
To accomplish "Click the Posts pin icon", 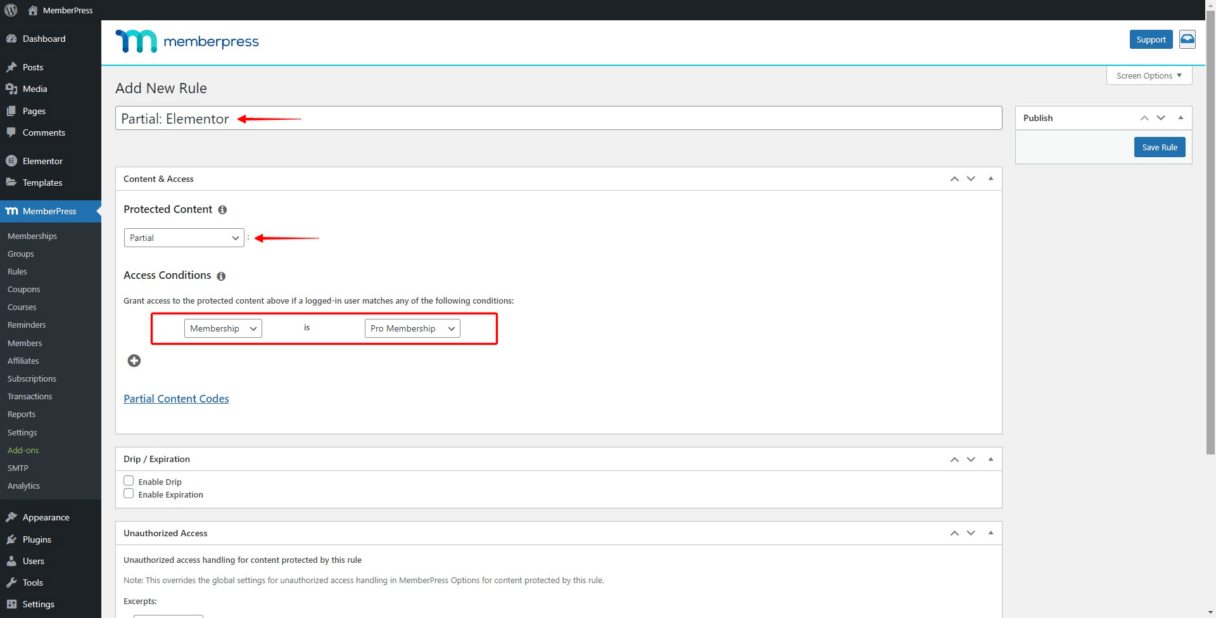I will pyautogui.click(x=11, y=67).
